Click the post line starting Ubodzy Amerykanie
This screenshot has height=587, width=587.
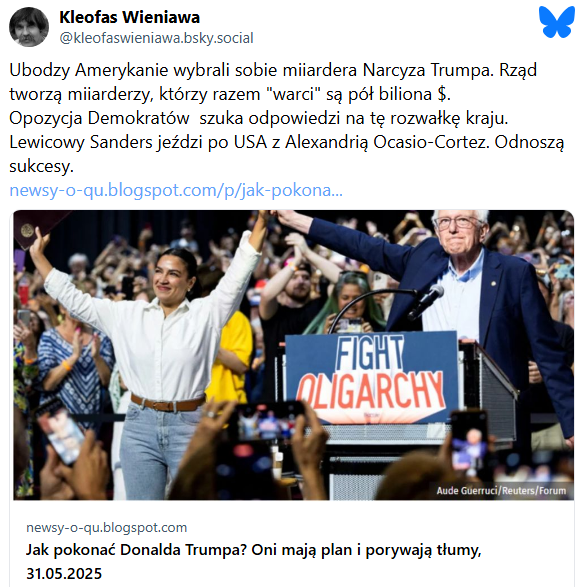click(x=273, y=70)
